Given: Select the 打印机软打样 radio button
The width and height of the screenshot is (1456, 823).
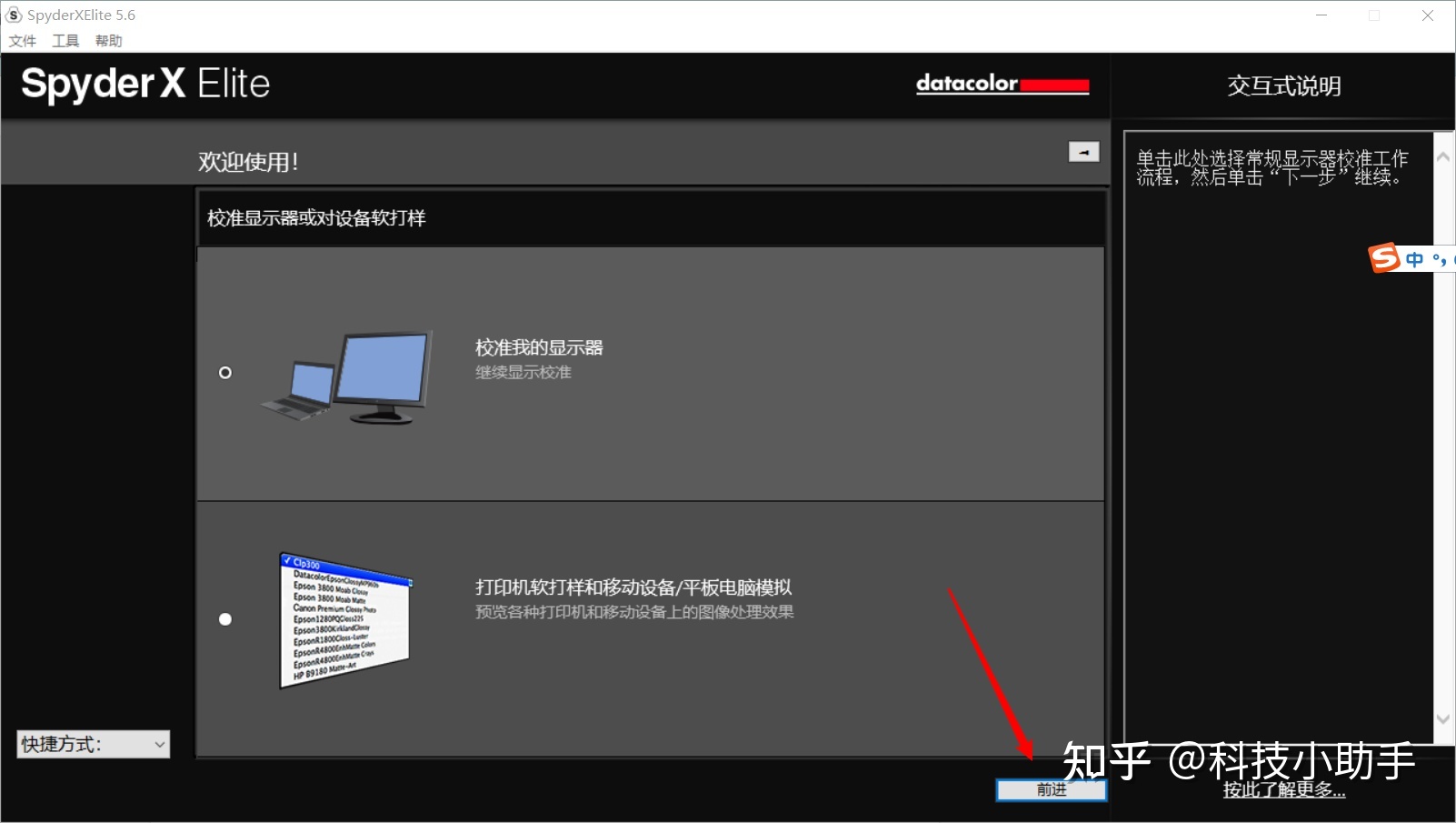Looking at the screenshot, I should point(225,619).
